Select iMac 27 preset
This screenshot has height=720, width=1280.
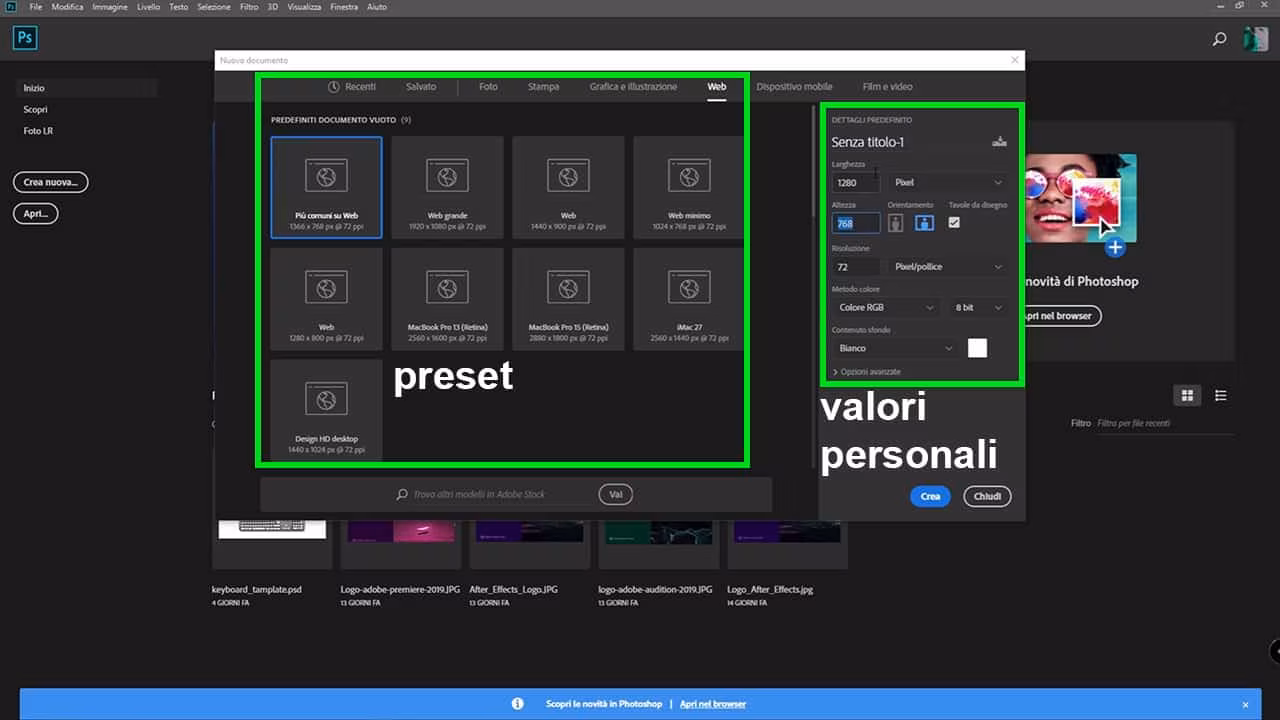pos(689,299)
